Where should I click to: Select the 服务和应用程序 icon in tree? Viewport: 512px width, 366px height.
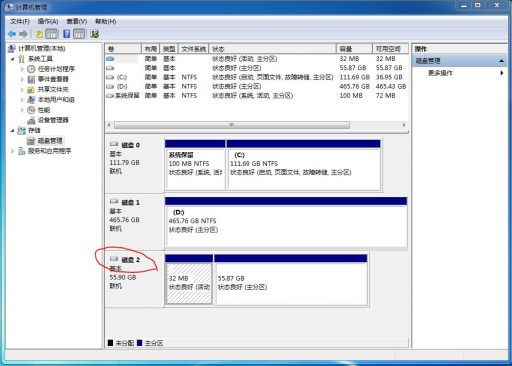[x=22, y=151]
